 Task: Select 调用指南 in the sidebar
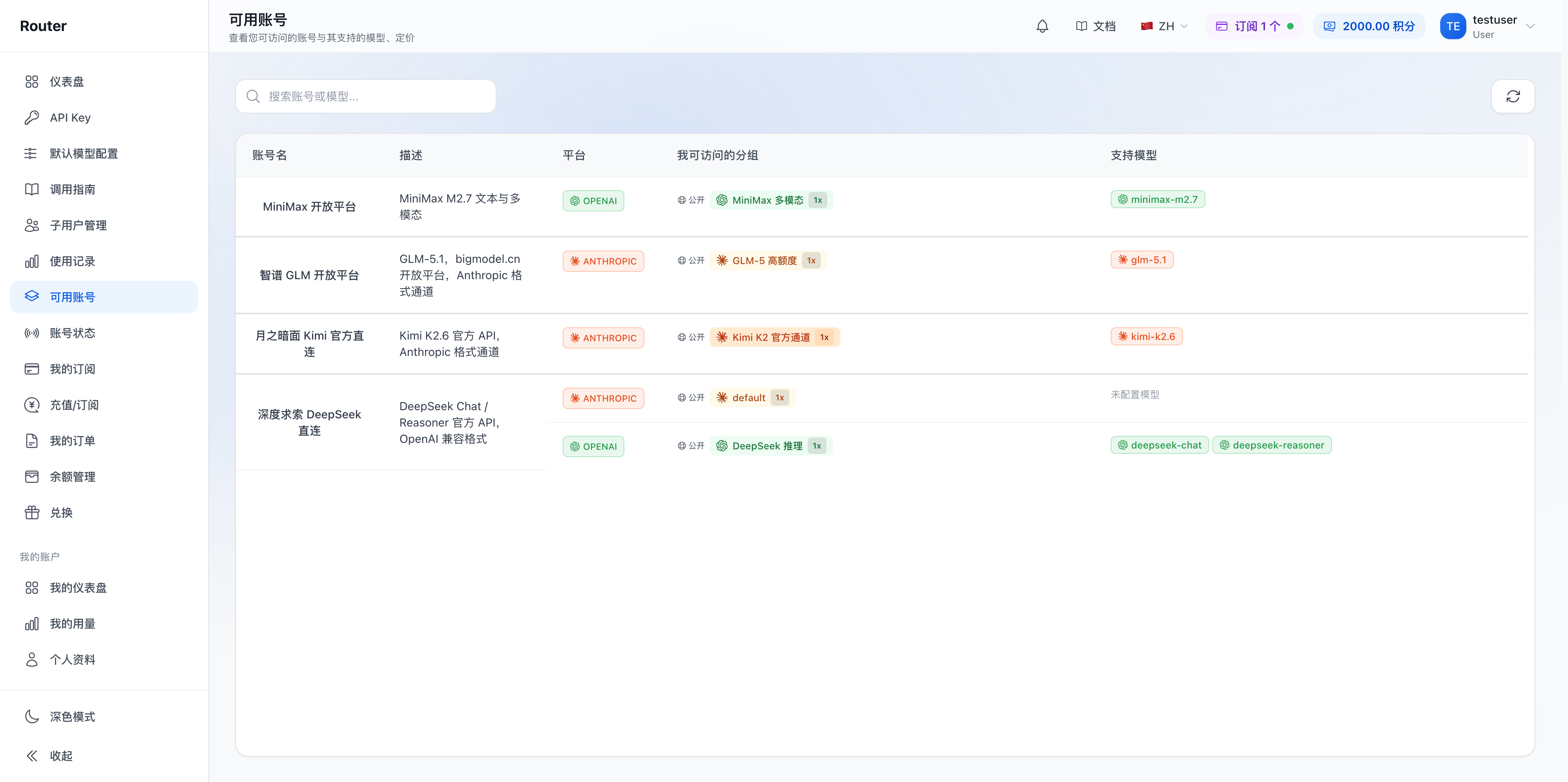point(104,189)
